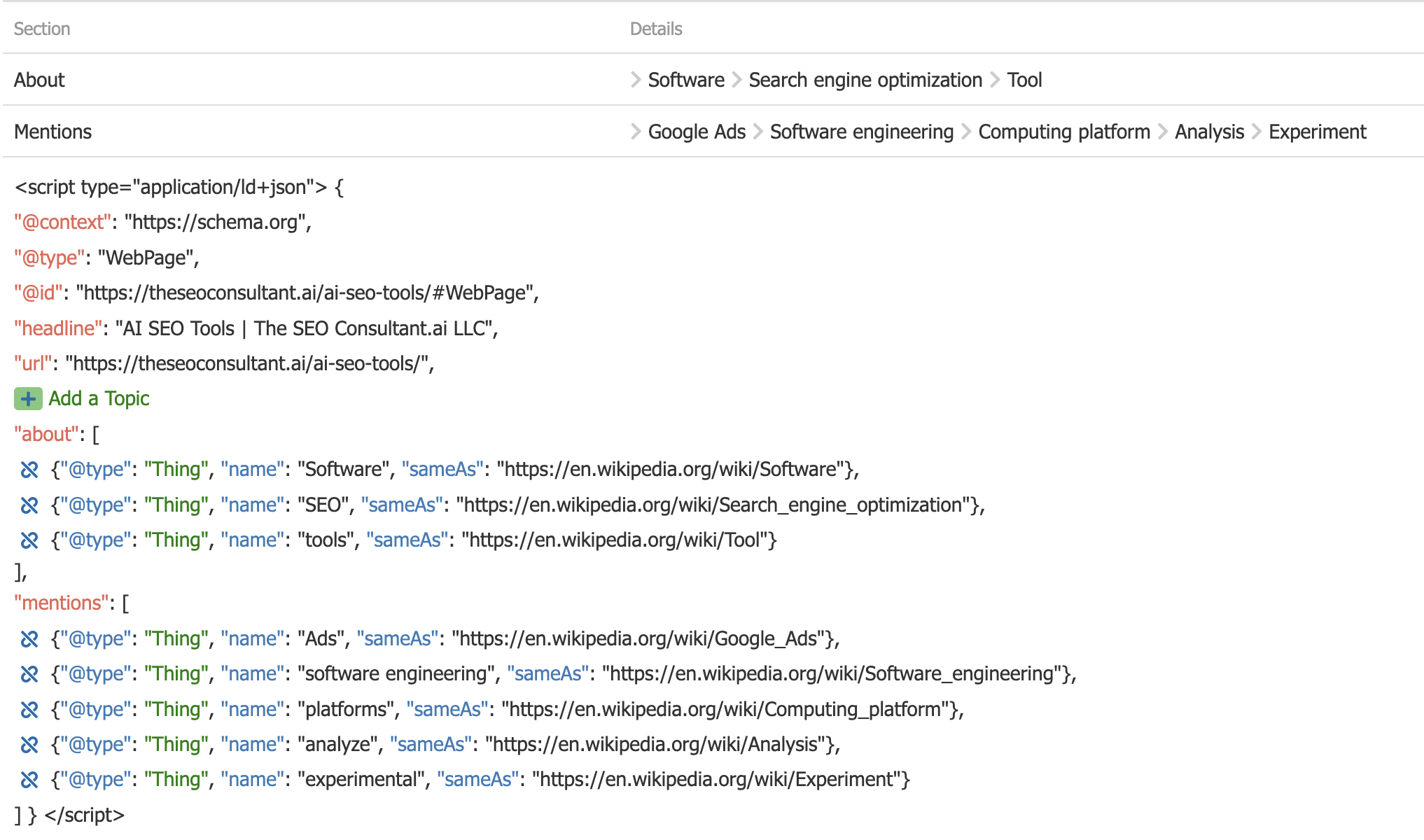Expand the chevron before Experiment breadcrumb
This screenshot has height=840, width=1424.
point(1258,131)
